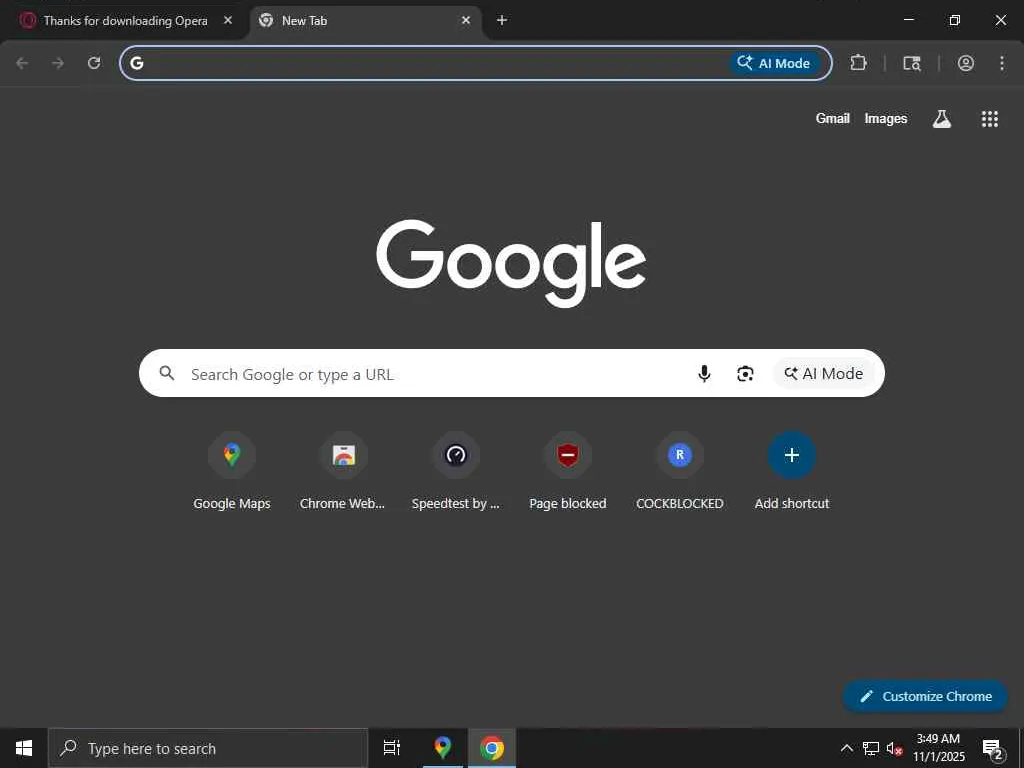Viewport: 1024px width, 768px height.
Task: Open the tab search icon in toolbar
Action: (x=912, y=63)
